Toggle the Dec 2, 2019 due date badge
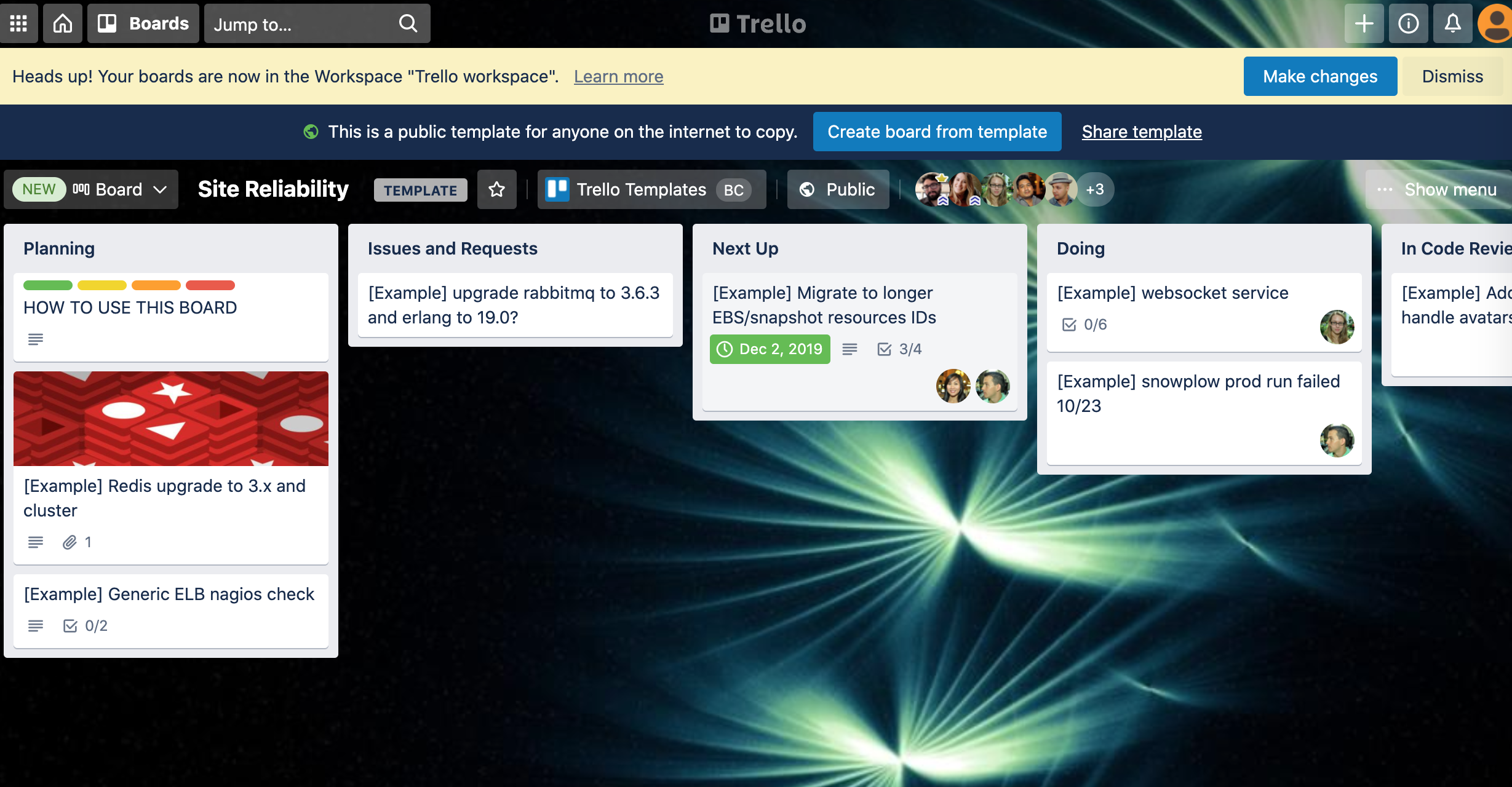The height and width of the screenshot is (787, 1512). click(770, 349)
